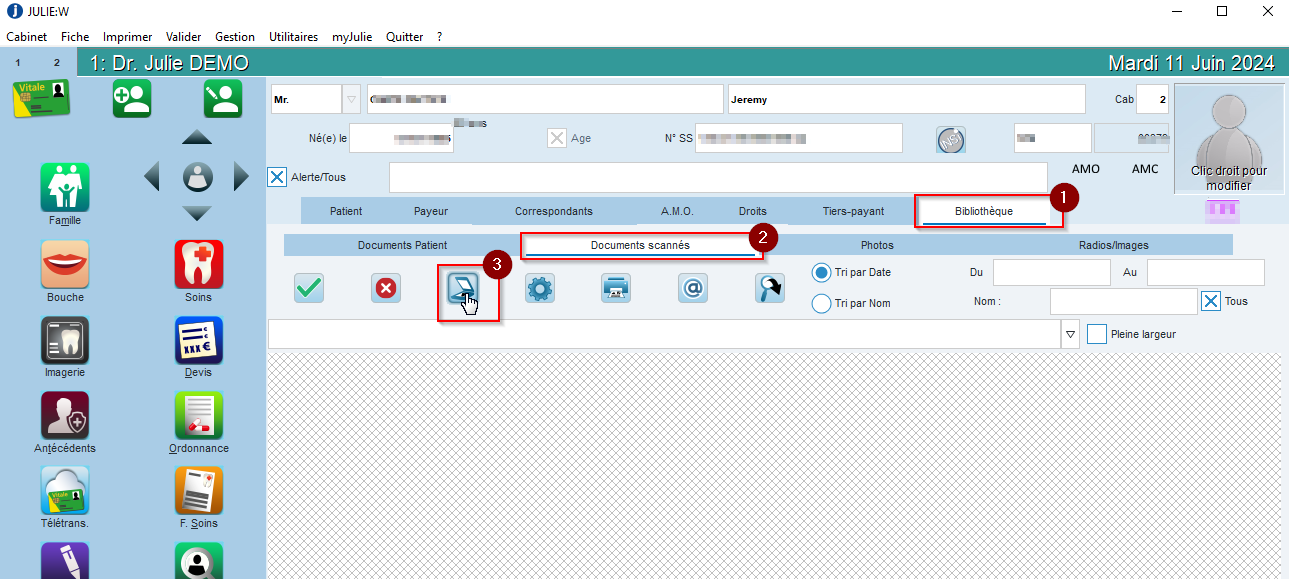
Task: Select the Tri par Nom radio button
Action: (822, 303)
